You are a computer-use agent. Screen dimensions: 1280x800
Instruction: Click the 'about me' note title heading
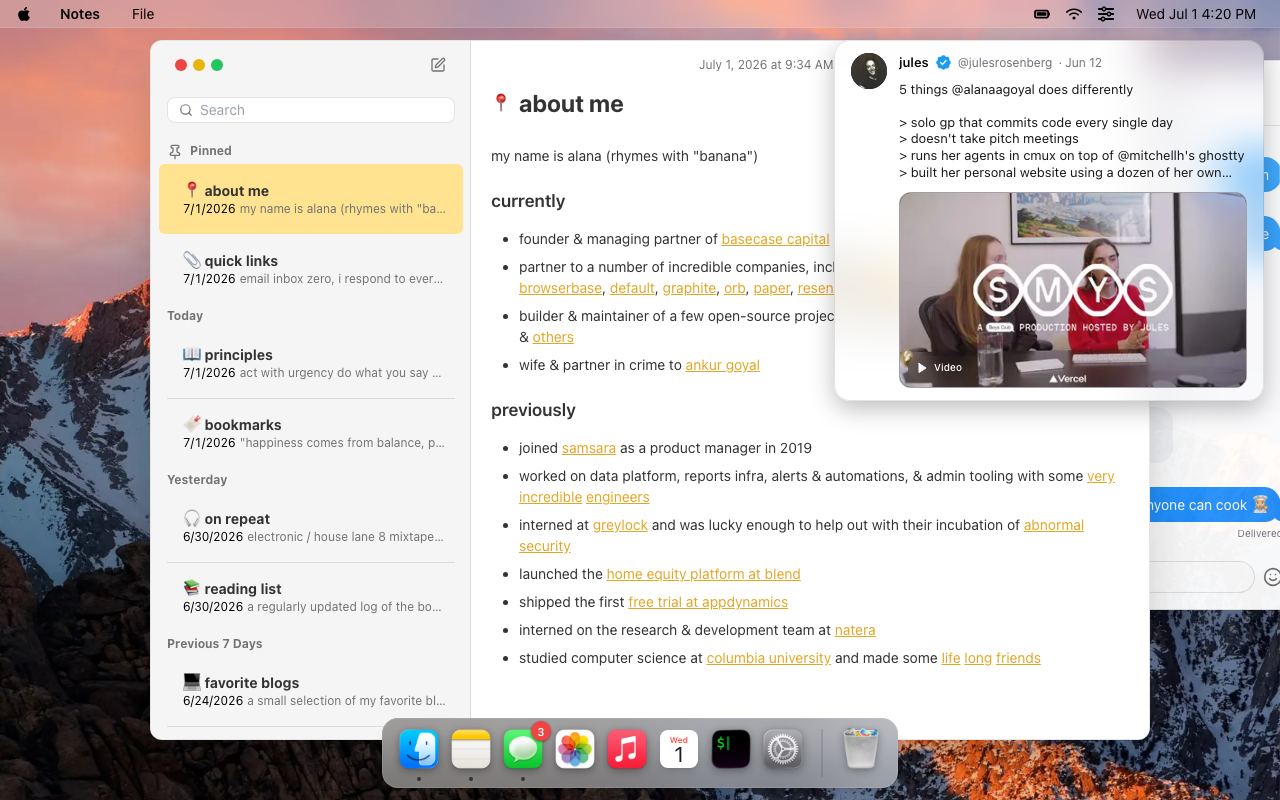click(x=571, y=104)
